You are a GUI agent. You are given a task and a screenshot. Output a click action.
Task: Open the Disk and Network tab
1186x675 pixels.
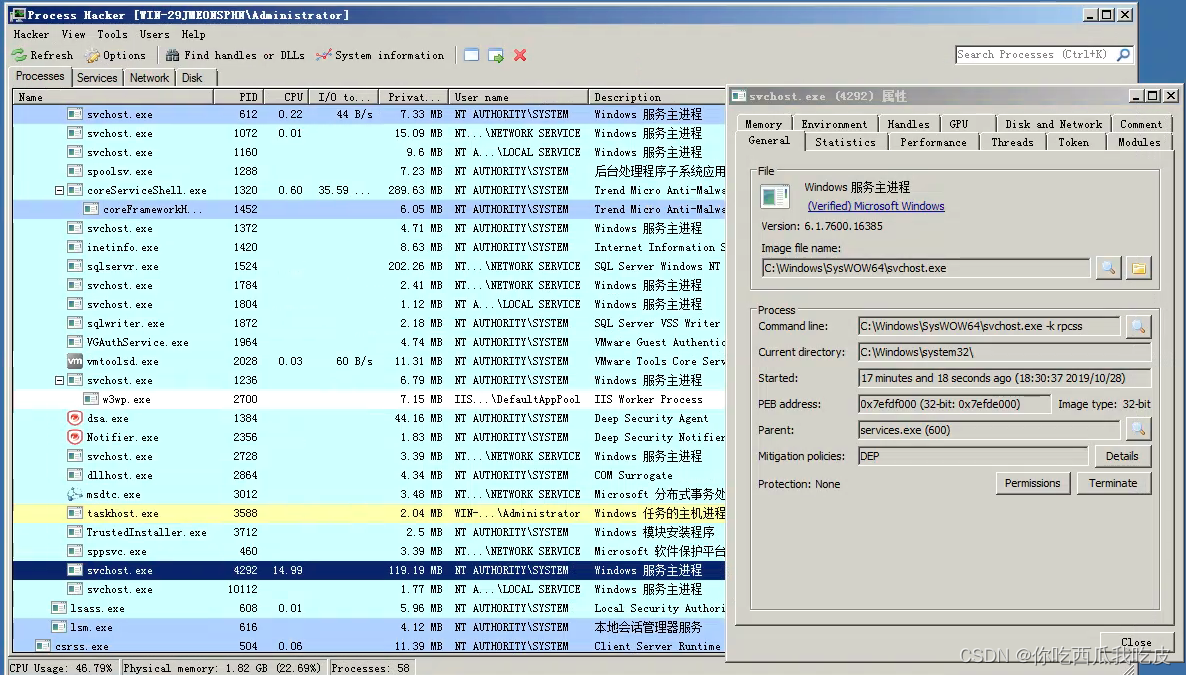[x=1053, y=124]
